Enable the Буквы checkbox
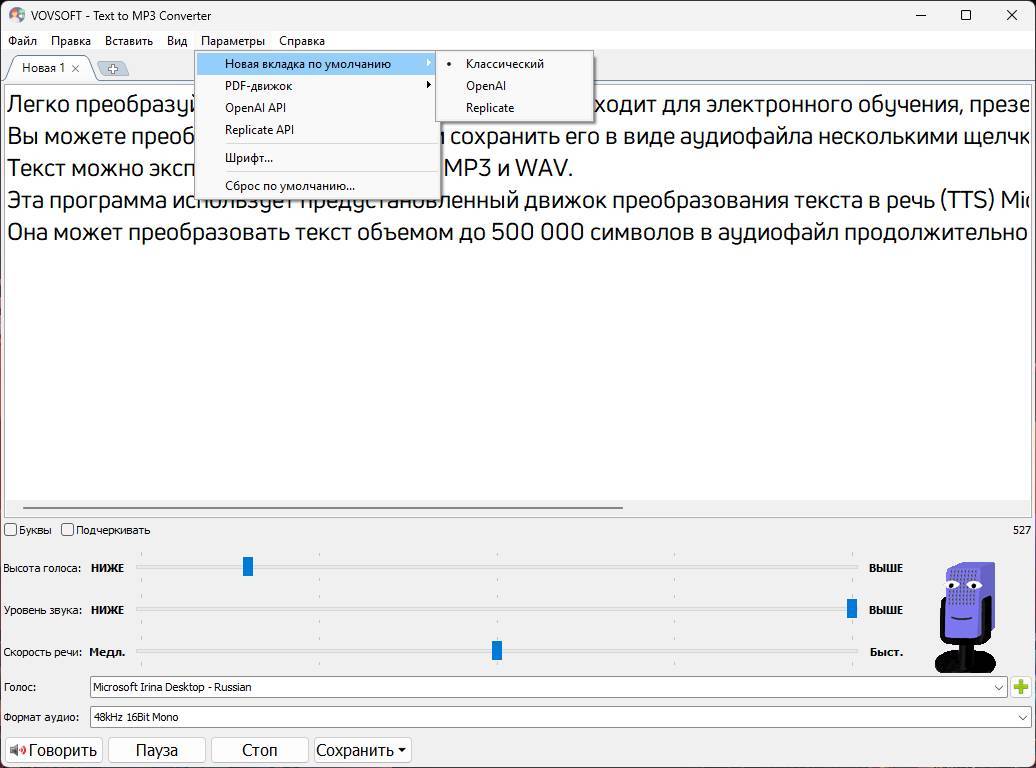1036x768 pixels. pos(11,530)
